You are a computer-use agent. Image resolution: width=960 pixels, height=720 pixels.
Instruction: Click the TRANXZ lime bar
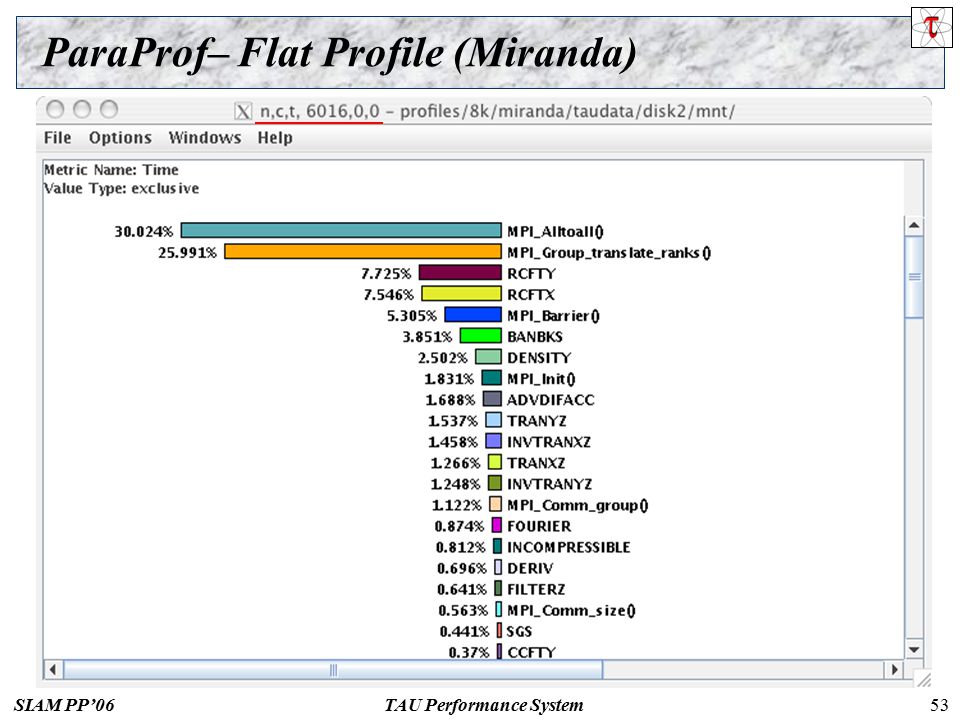click(x=495, y=462)
